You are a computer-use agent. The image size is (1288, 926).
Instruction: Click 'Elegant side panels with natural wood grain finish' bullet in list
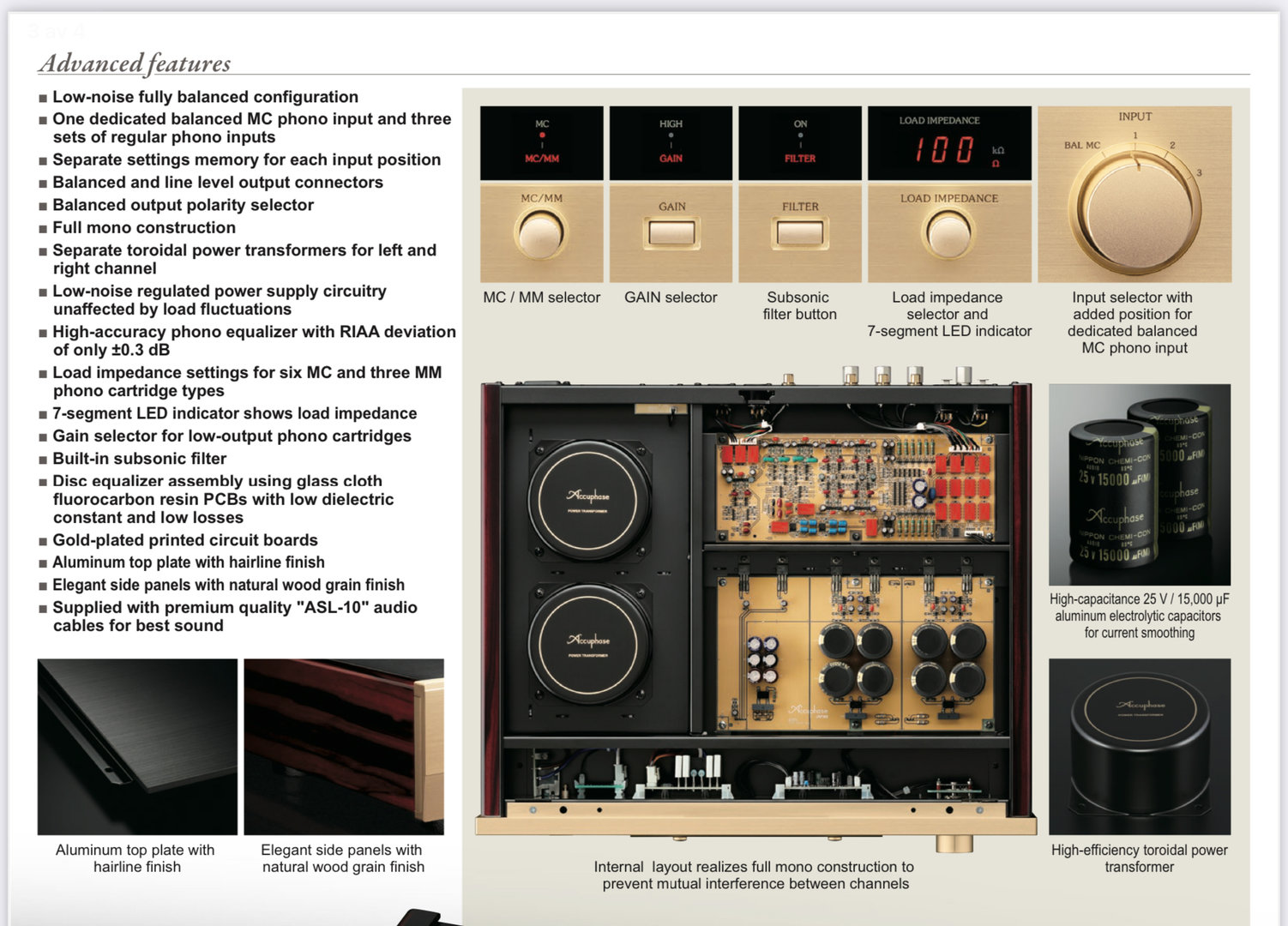pos(228,585)
